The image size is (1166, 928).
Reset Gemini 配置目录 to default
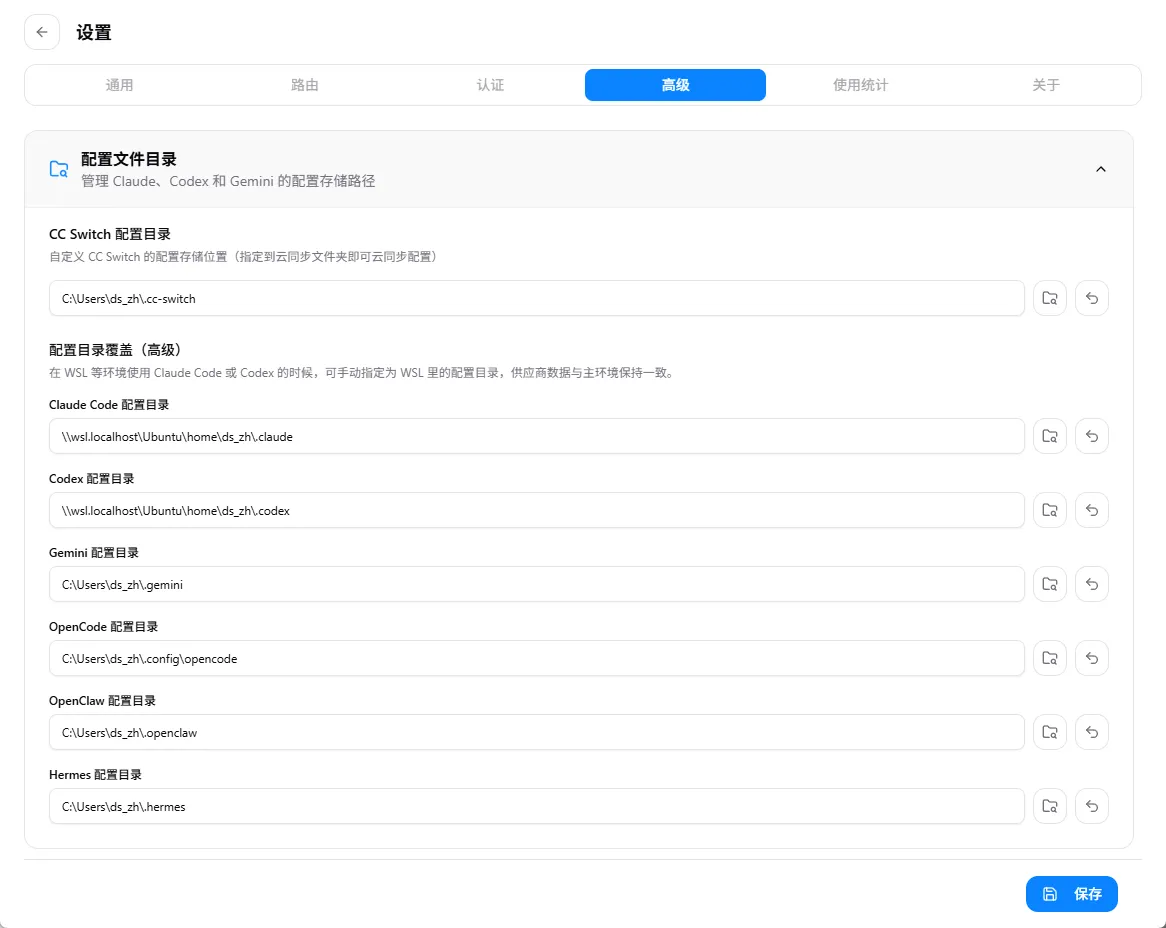(1092, 584)
